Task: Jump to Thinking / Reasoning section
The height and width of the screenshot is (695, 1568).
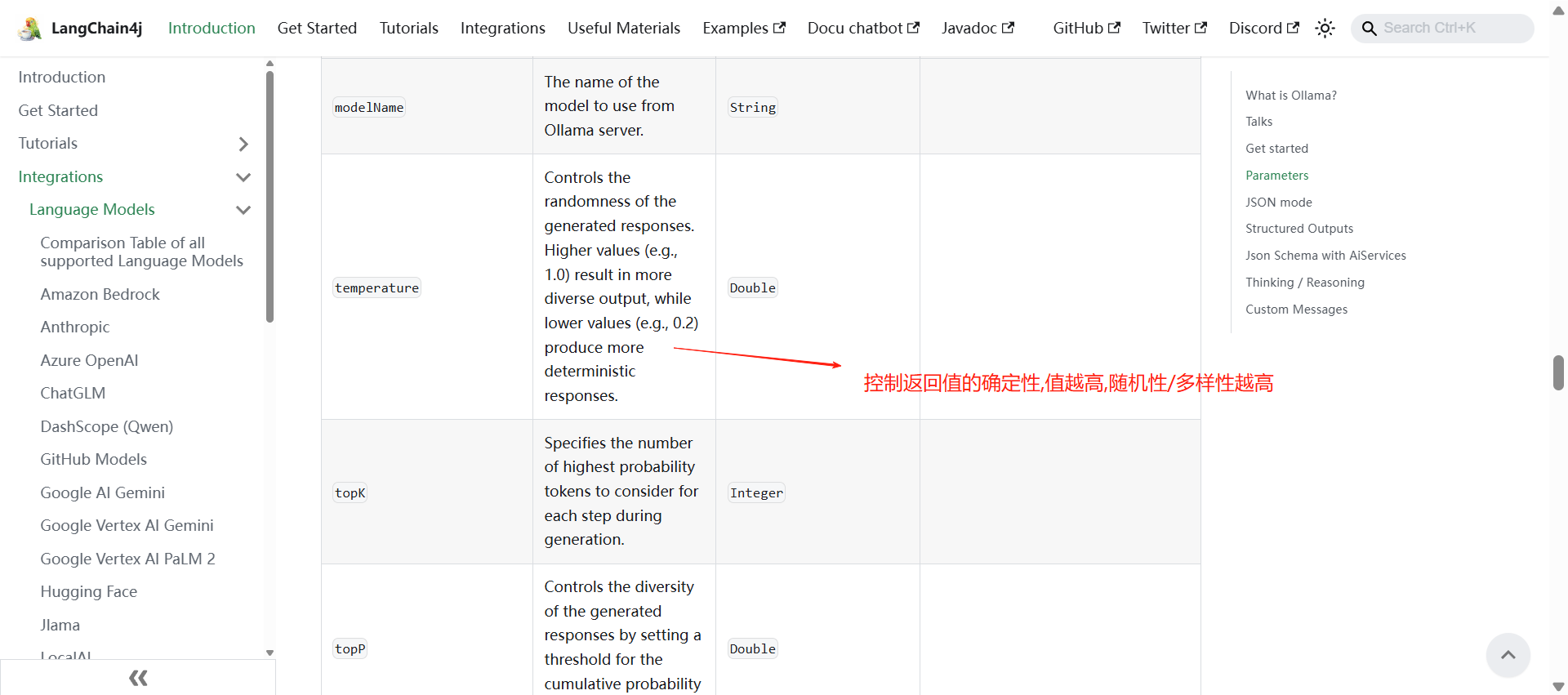Action: (1305, 283)
